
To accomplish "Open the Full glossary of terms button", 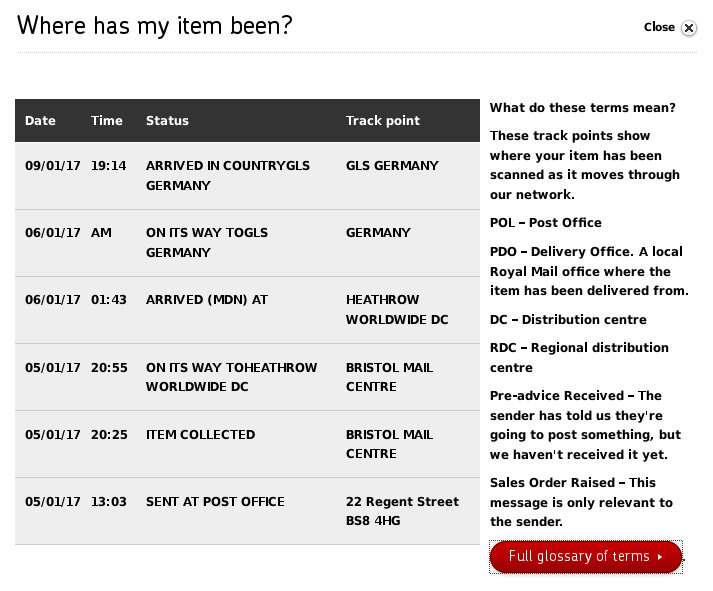I will click(586, 556).
